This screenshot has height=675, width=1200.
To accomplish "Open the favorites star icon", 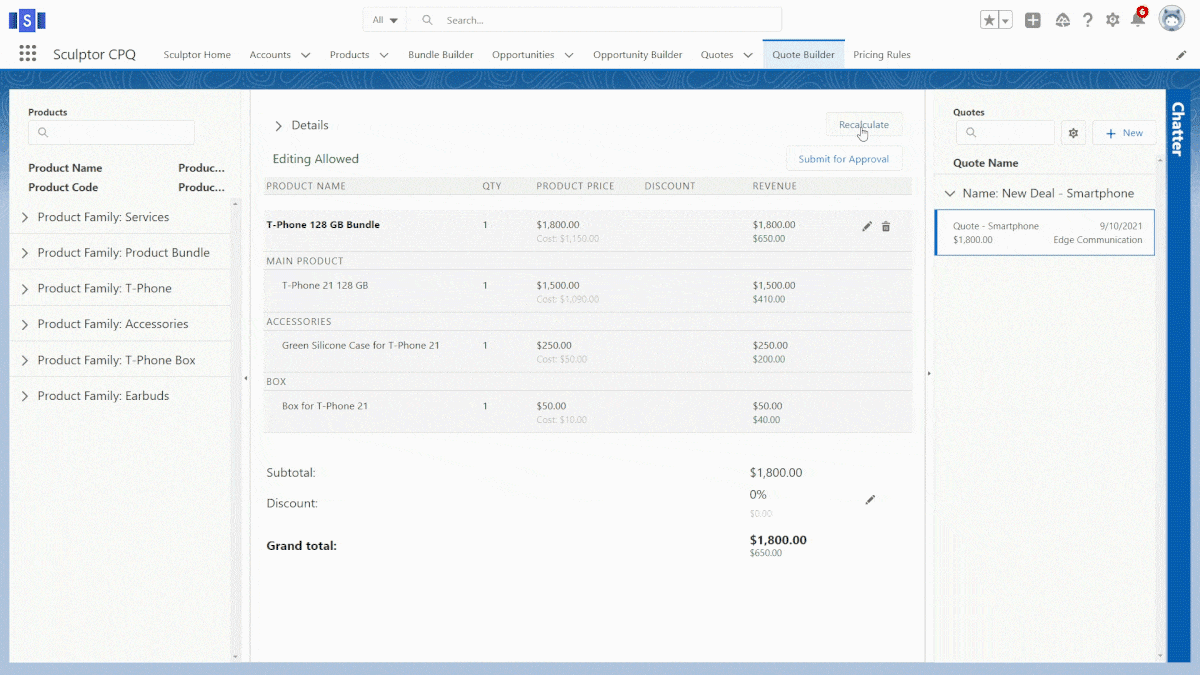I will coord(989,20).
